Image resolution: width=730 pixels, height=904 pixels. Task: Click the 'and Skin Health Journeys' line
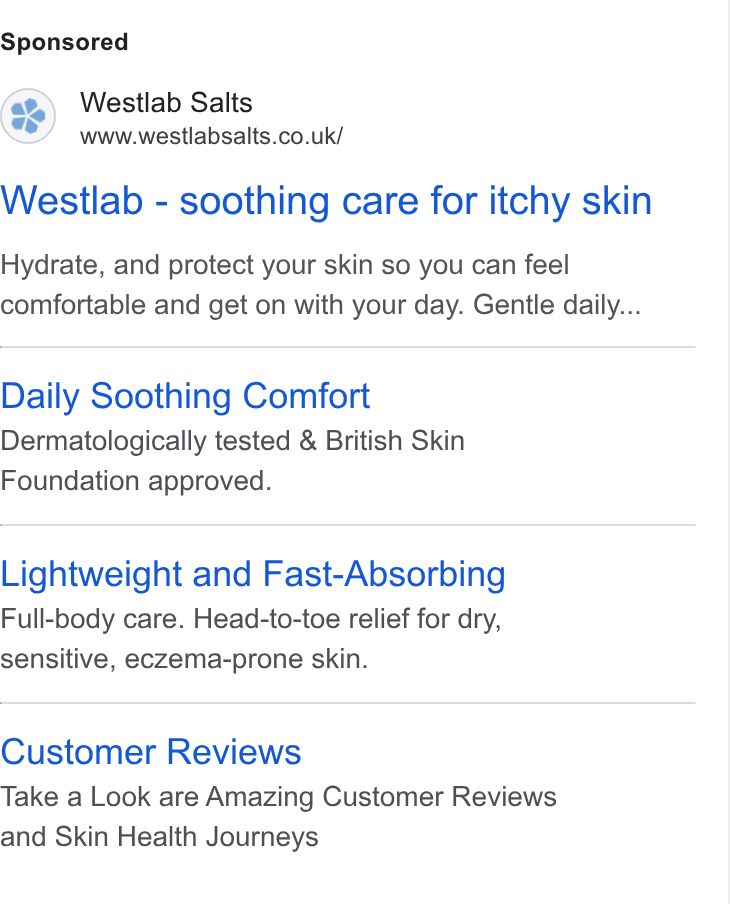(x=159, y=837)
